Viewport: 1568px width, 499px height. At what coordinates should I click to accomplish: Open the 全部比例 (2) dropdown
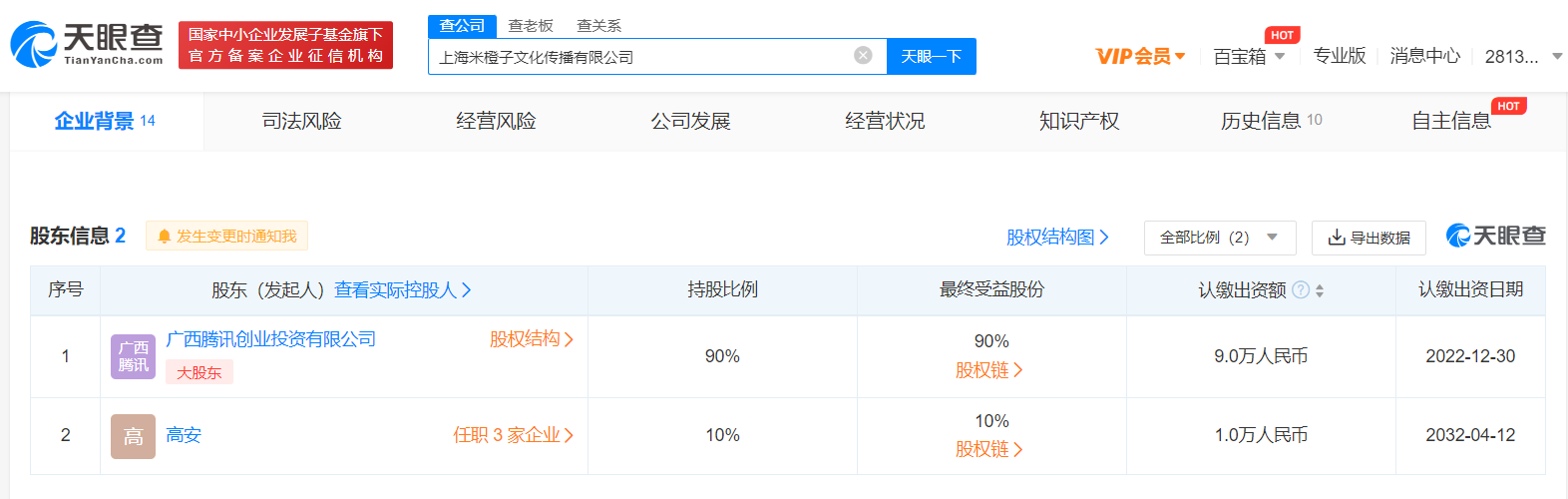1220,238
